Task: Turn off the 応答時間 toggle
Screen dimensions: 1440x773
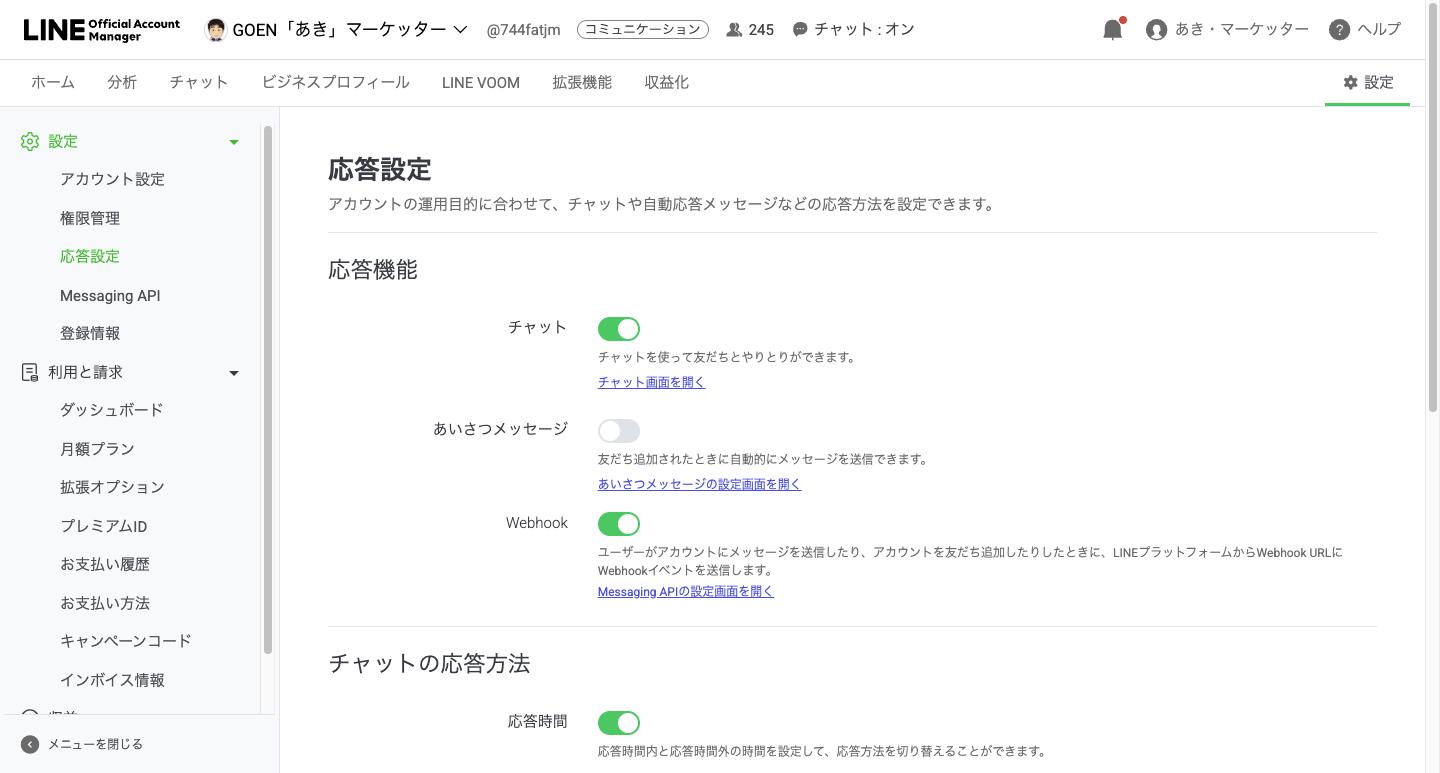Action: pyautogui.click(x=619, y=723)
